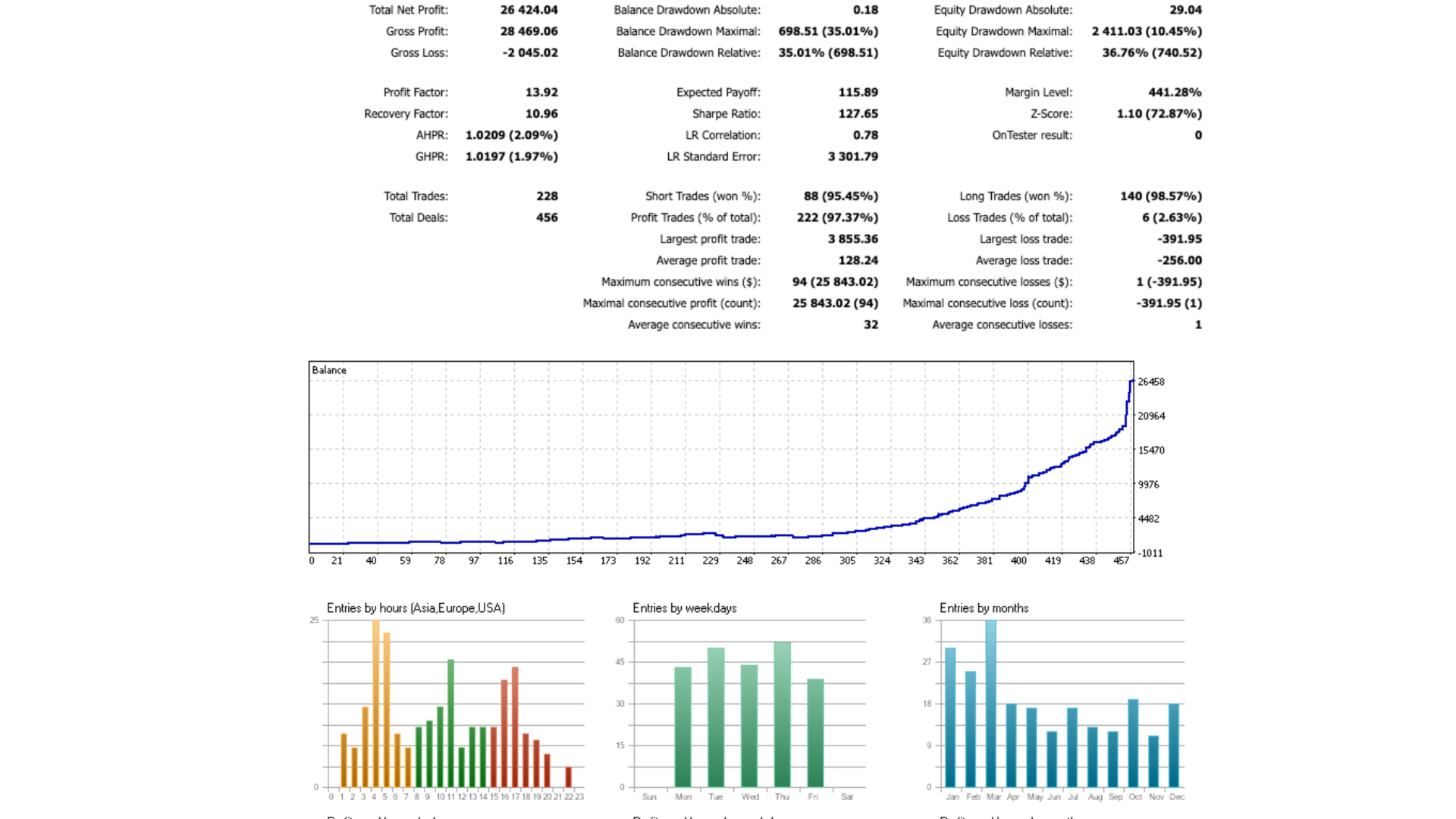Click the tallest orange bar in hours chart
This screenshot has height=819, width=1456.
375,703
